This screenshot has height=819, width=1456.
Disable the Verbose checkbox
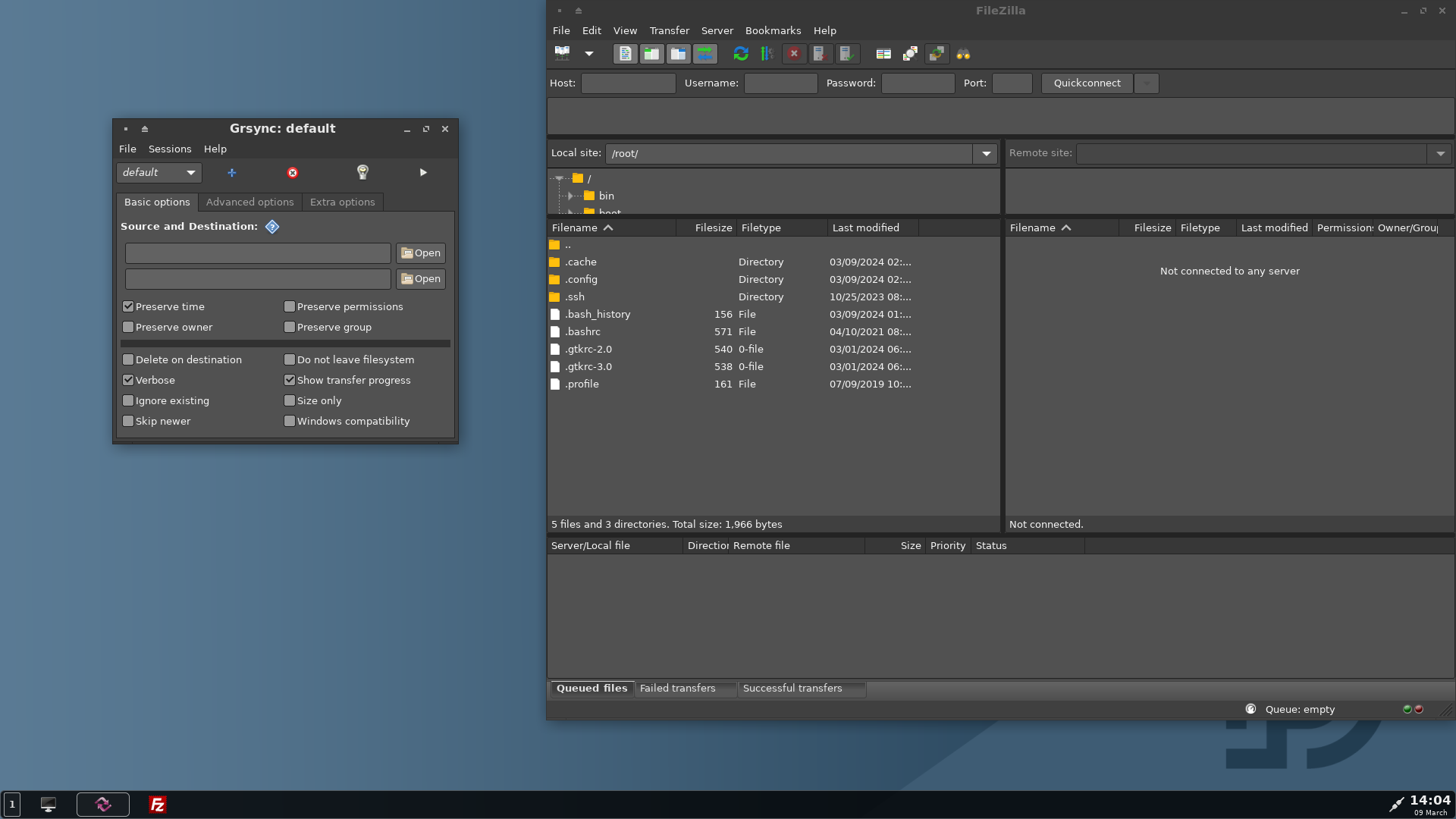tap(128, 381)
